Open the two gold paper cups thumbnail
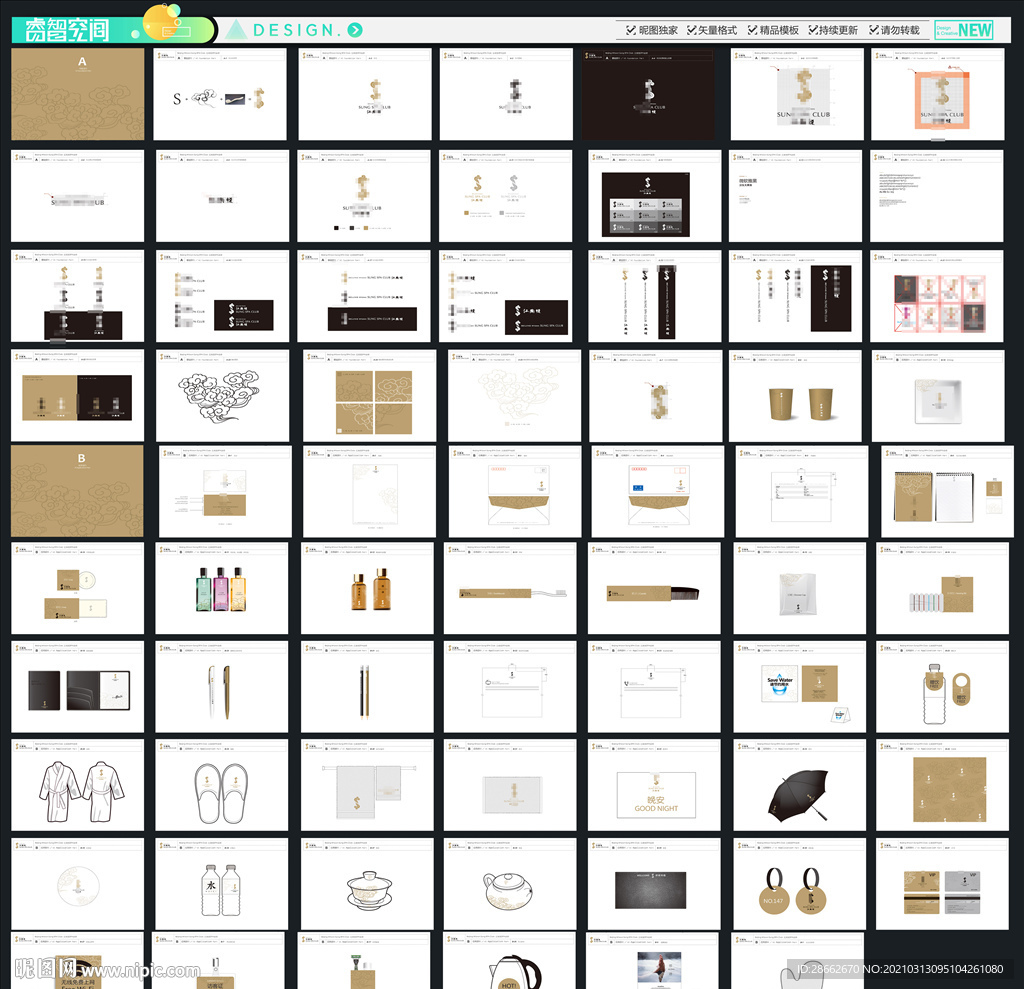This screenshot has width=1024, height=989. [x=795, y=395]
